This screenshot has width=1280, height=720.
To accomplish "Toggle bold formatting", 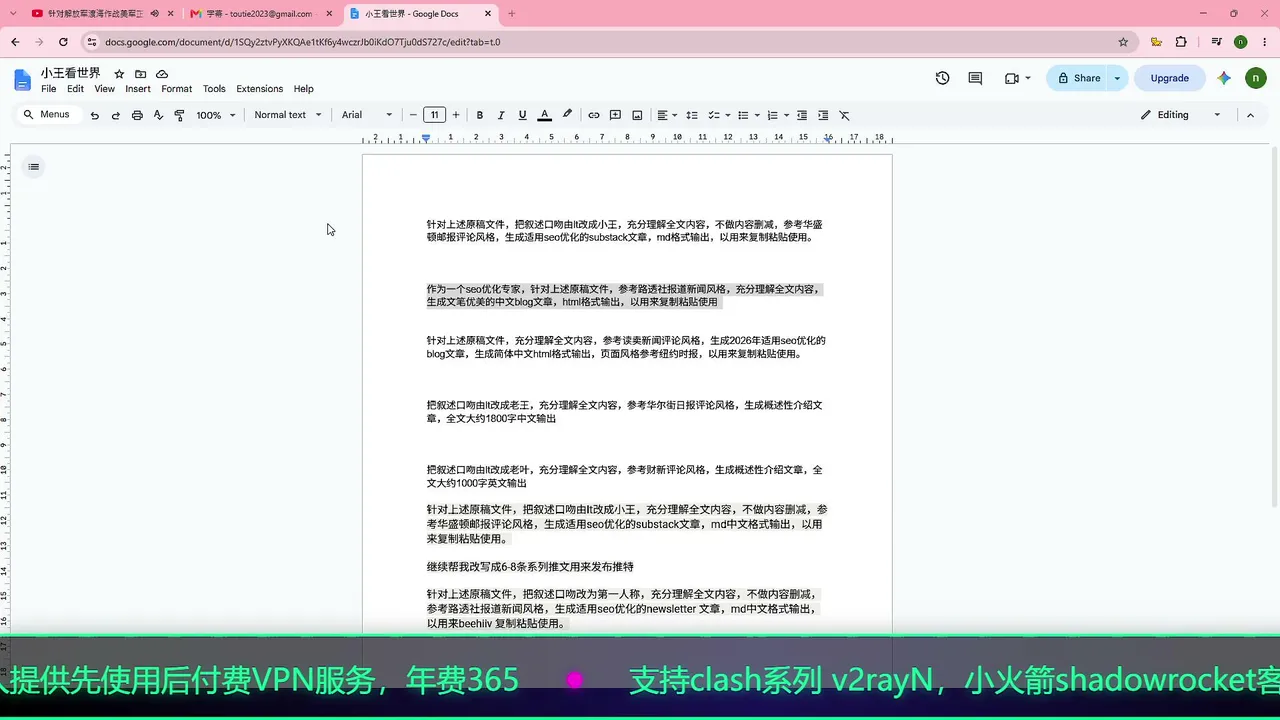I will (480, 115).
